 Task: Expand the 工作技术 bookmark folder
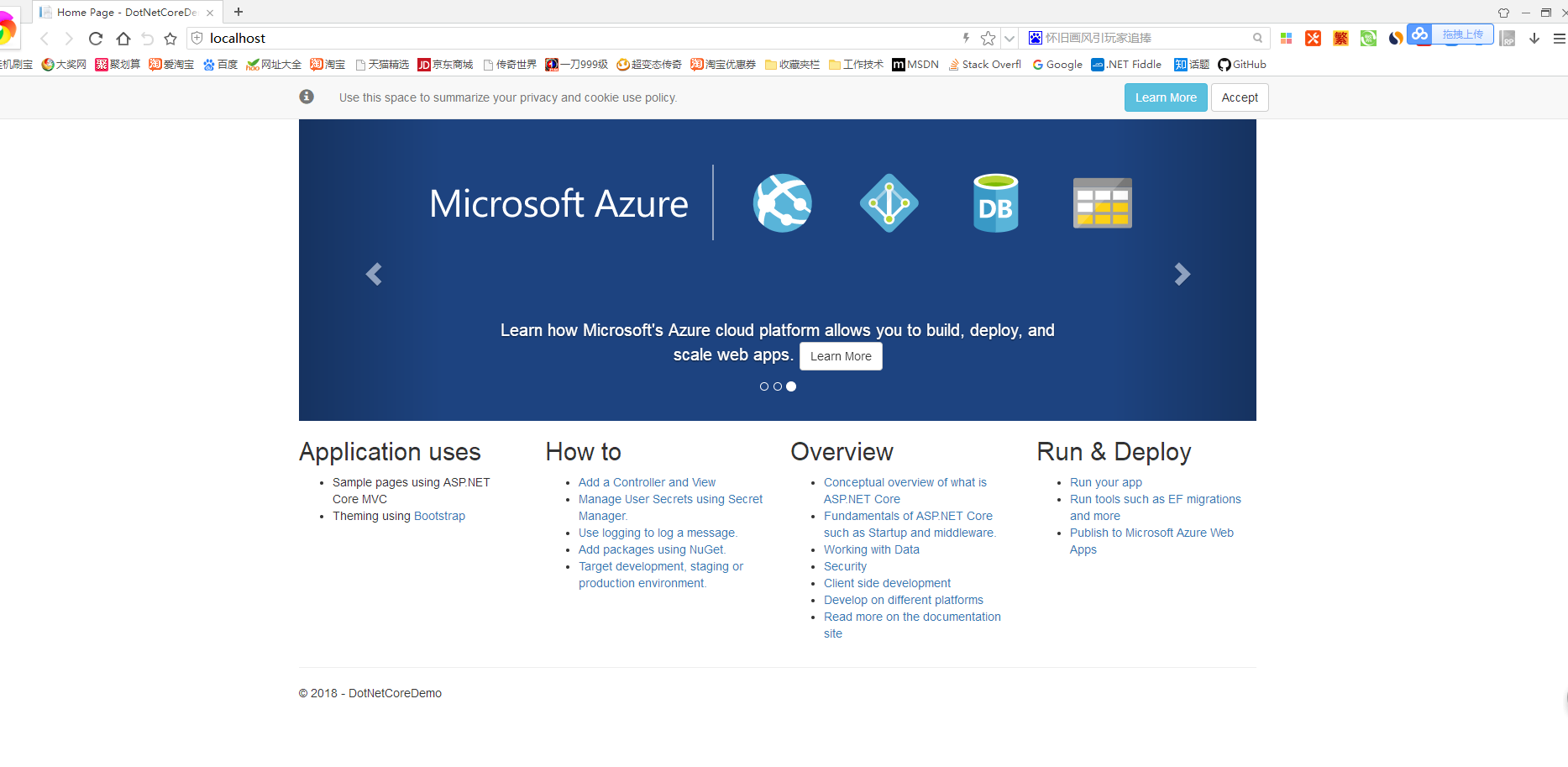856,65
